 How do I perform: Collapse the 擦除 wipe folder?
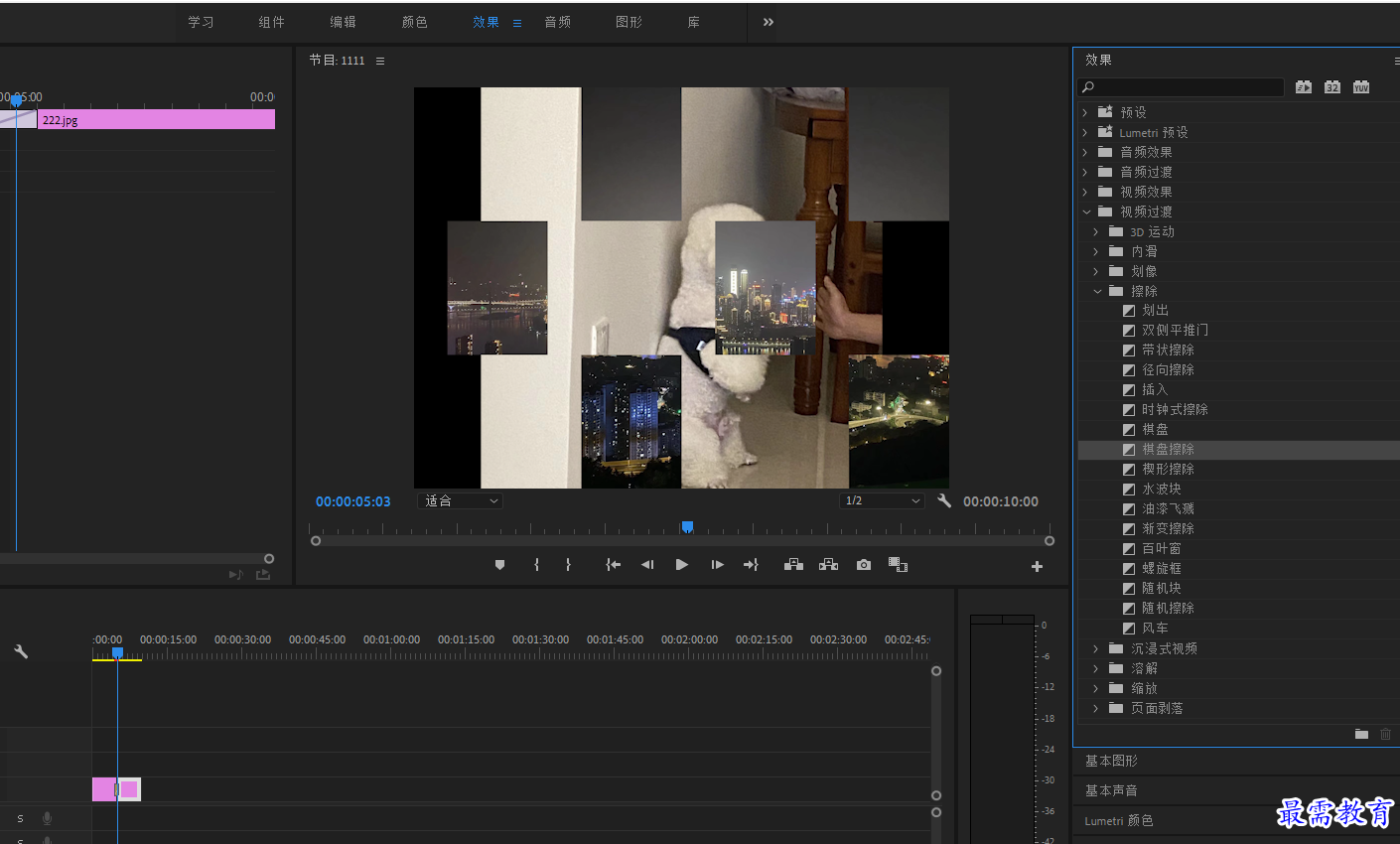(1097, 291)
